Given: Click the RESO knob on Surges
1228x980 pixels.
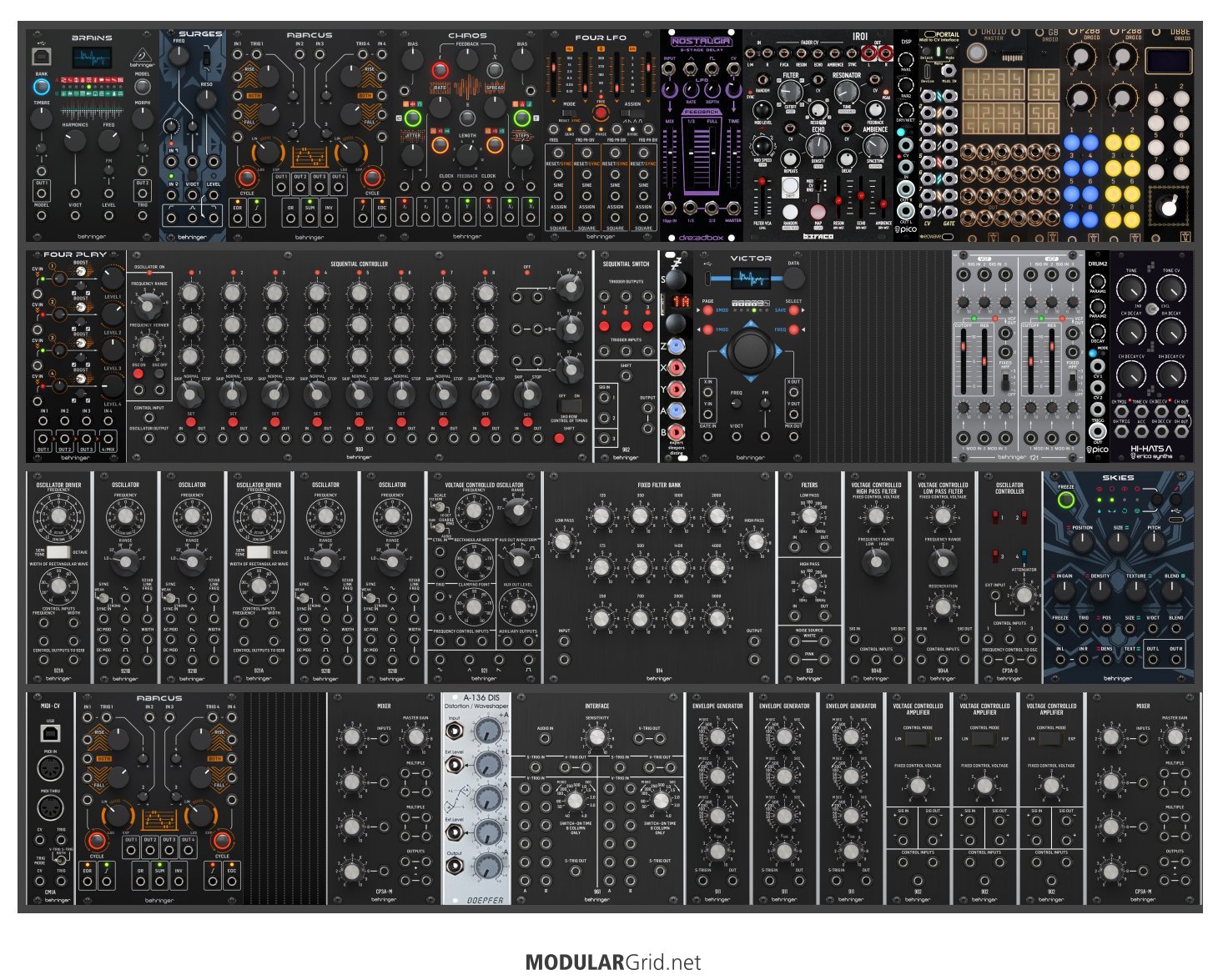Looking at the screenshot, I should [206, 102].
